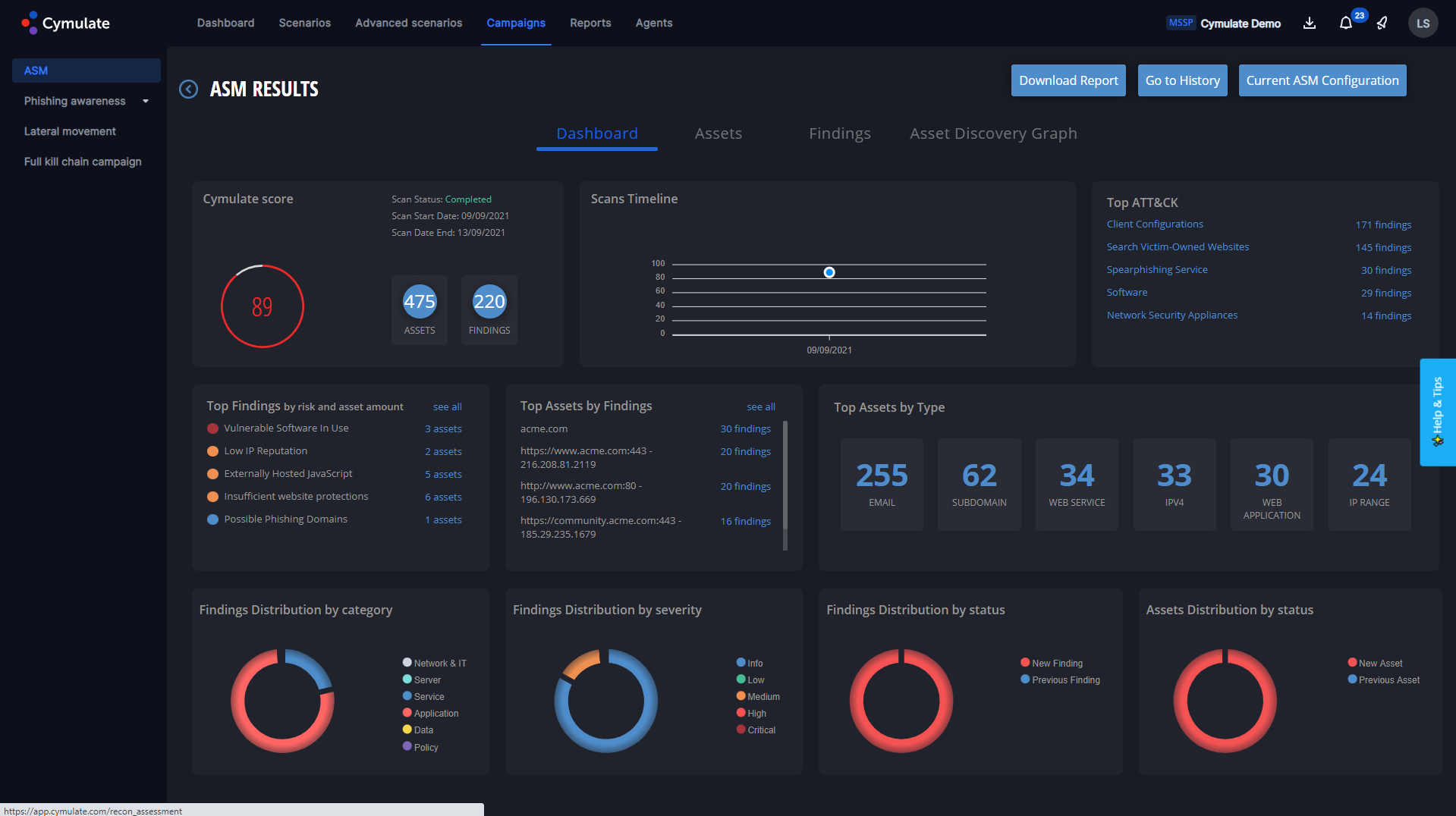This screenshot has width=1456, height=816.
Task: Open 'see all' in Top Findings card
Action: coord(447,406)
